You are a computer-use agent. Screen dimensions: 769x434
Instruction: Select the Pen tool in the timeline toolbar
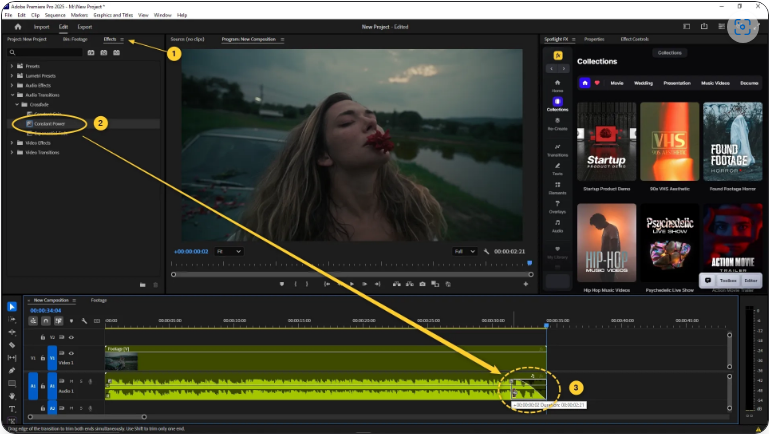click(x=12, y=370)
